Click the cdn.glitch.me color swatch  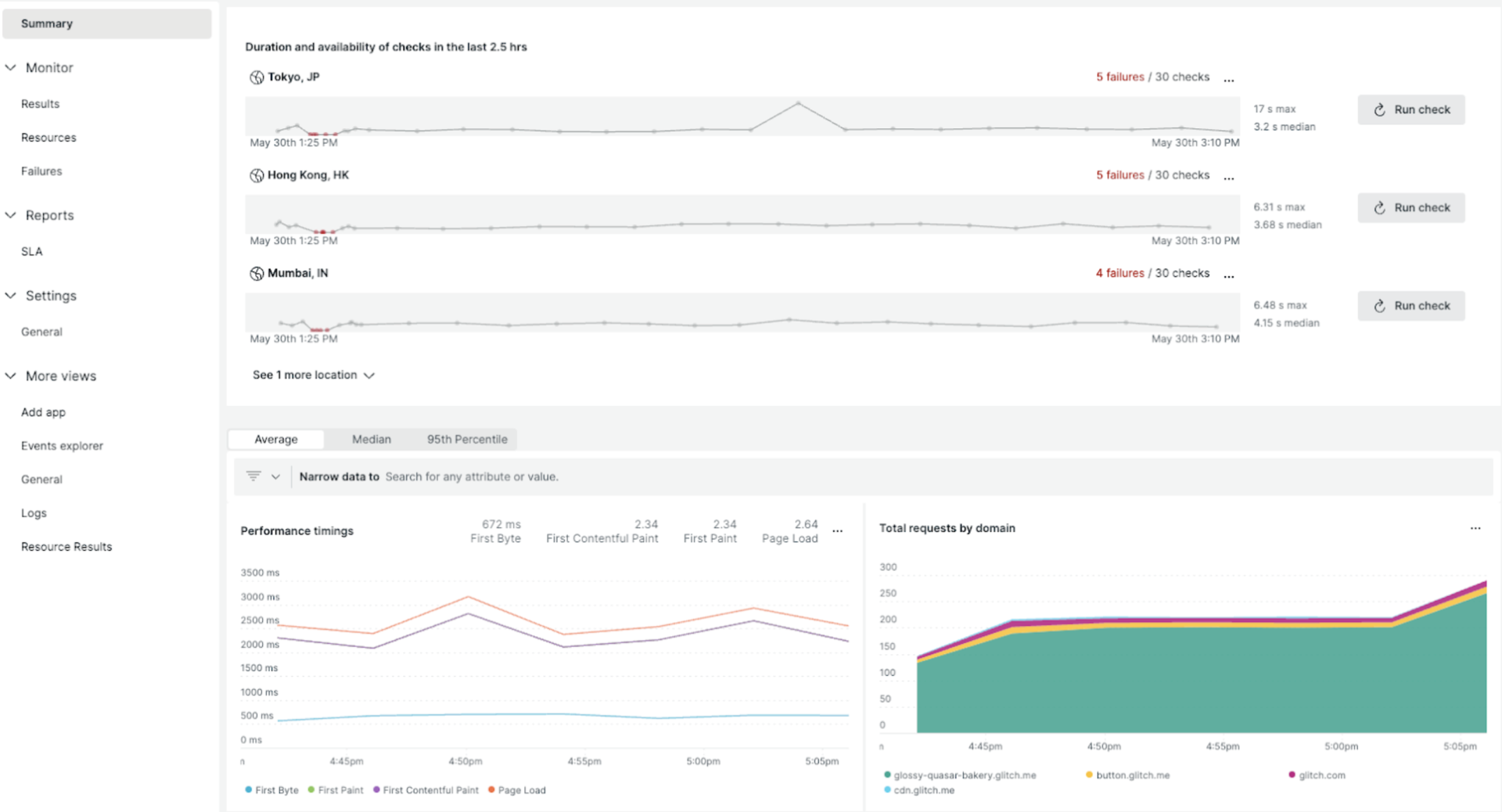(887, 791)
